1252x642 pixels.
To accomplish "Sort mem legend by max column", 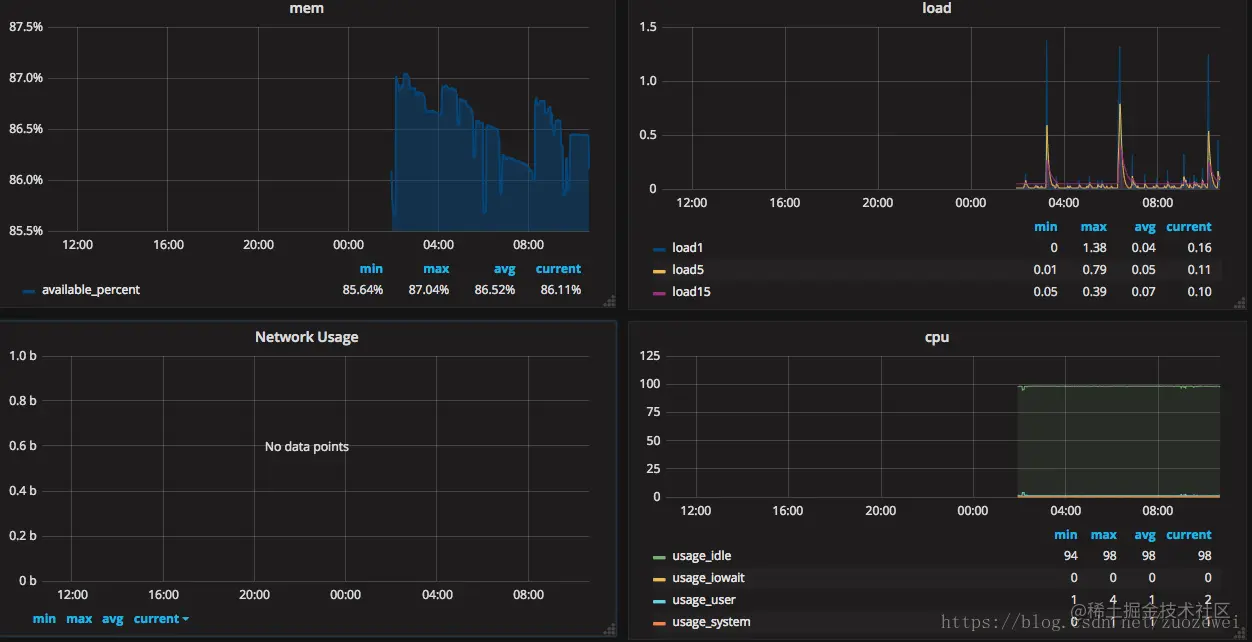I will (436, 269).
